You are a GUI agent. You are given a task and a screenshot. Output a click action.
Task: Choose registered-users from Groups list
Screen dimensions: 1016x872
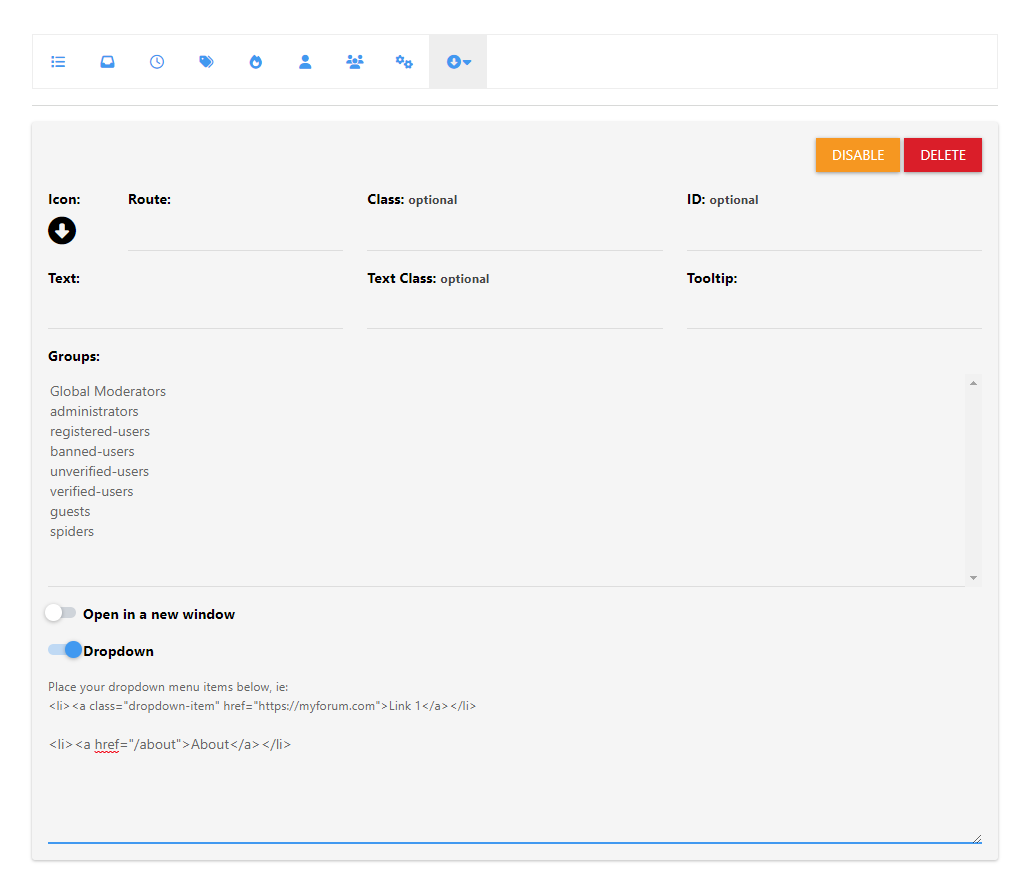point(100,431)
